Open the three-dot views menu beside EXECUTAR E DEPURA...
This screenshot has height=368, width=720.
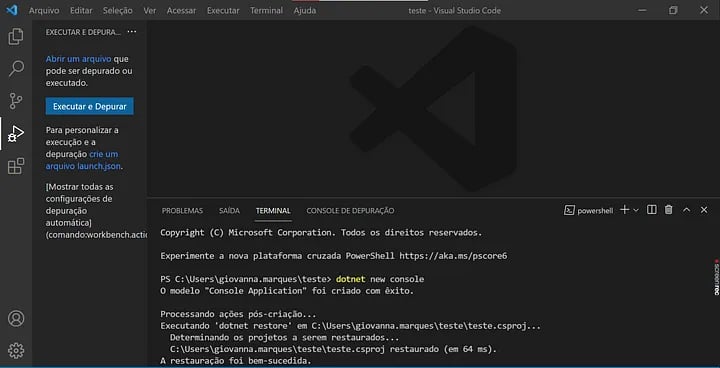click(132, 32)
